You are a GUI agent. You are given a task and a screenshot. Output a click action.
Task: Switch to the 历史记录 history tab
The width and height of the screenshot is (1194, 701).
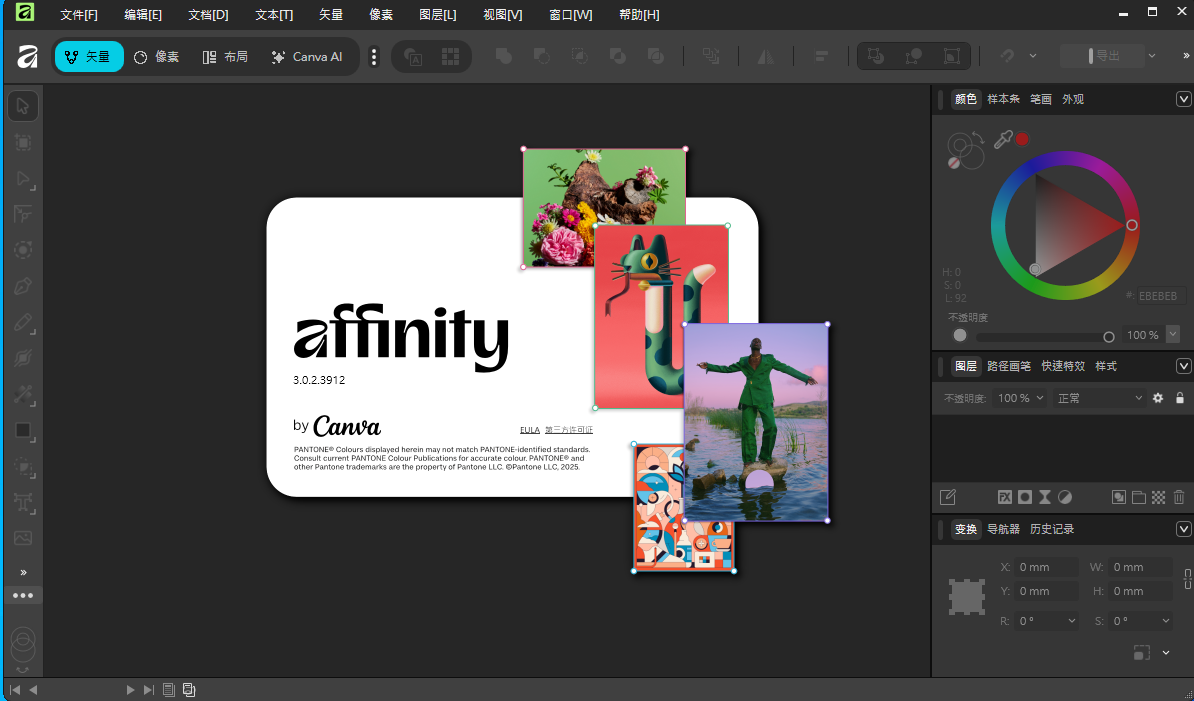tap(1052, 529)
